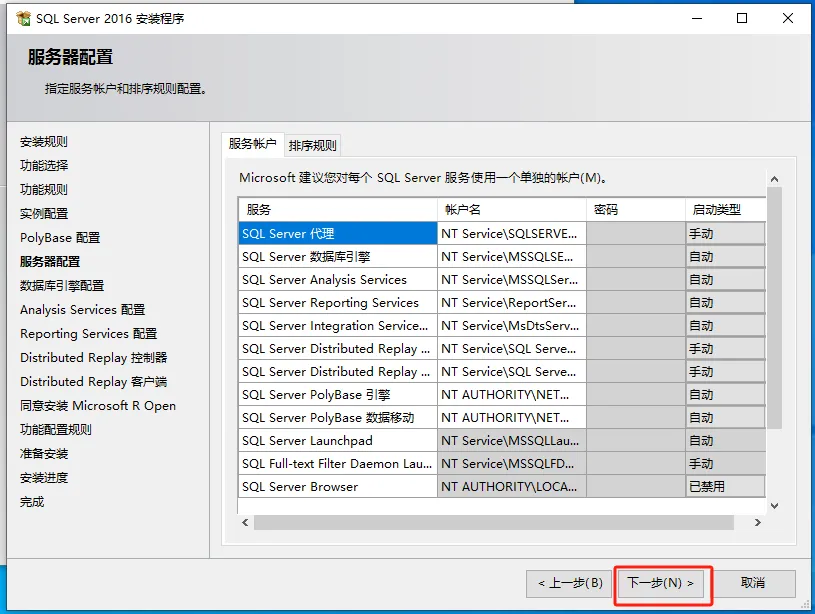Click 服务器配置 step in sidebar
This screenshot has height=614, width=815.
pos(50,262)
